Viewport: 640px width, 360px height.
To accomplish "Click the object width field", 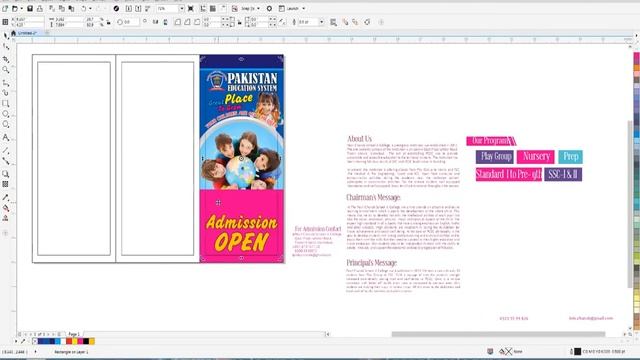I will (69, 19).
